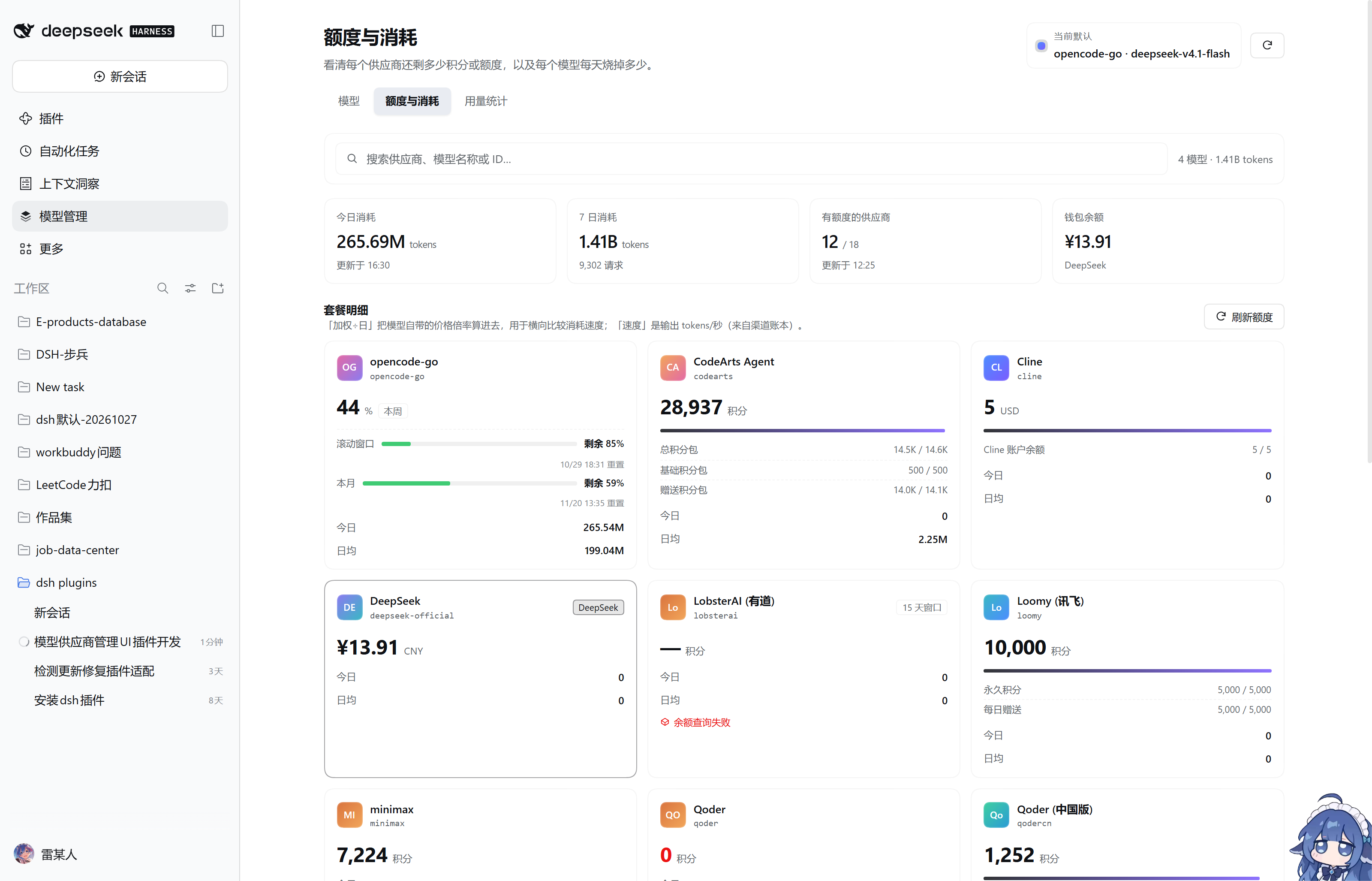Image resolution: width=1372 pixels, height=881 pixels.
Task: Open 自动化任务 in sidebar
Action: coord(120,151)
